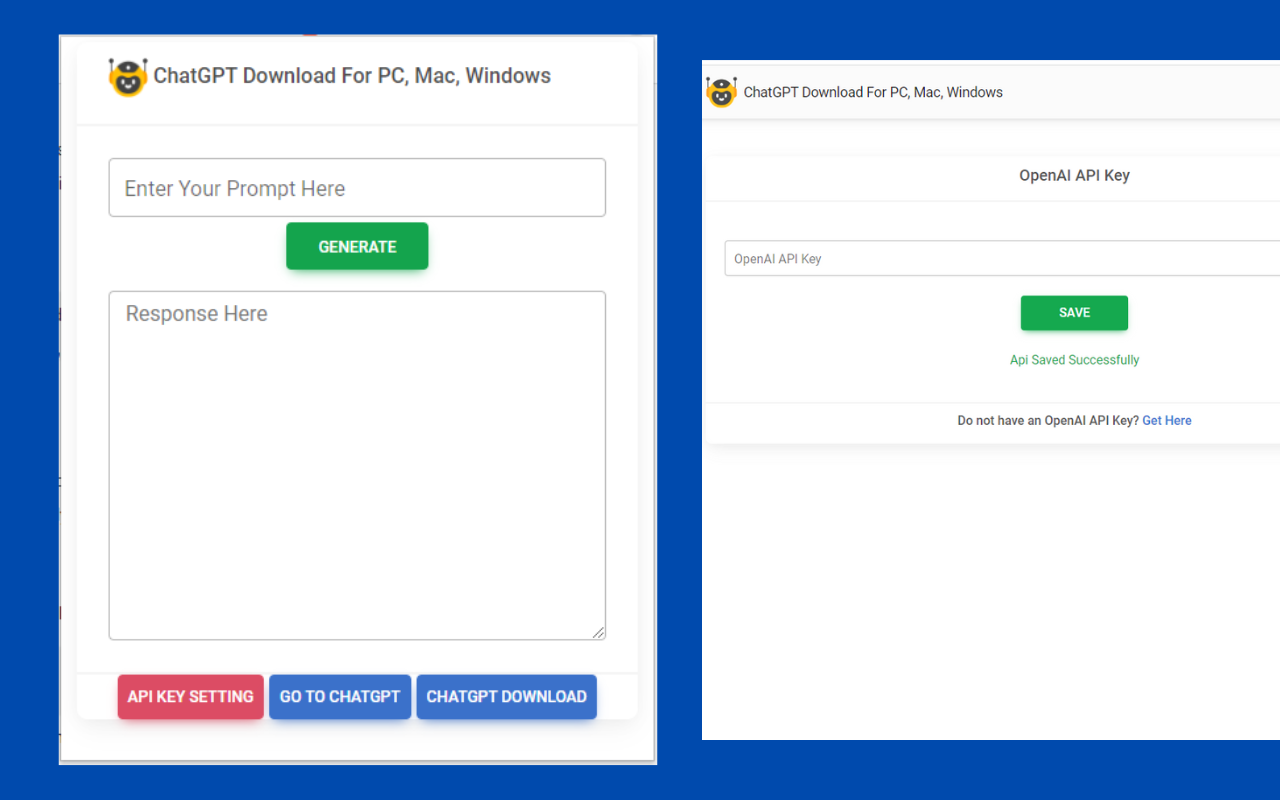Open API KEY SETTING
The image size is (1280, 800).
click(191, 697)
